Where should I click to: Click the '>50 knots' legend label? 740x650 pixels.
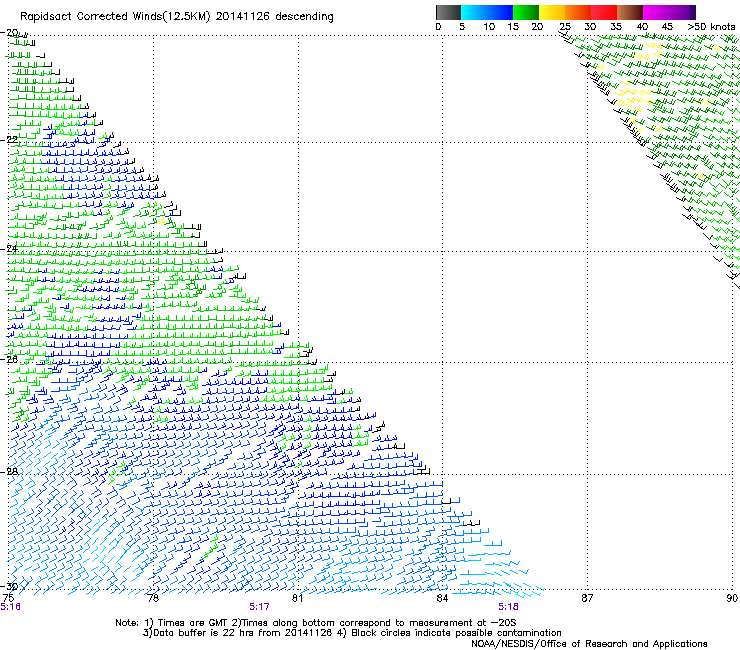(x=711, y=27)
